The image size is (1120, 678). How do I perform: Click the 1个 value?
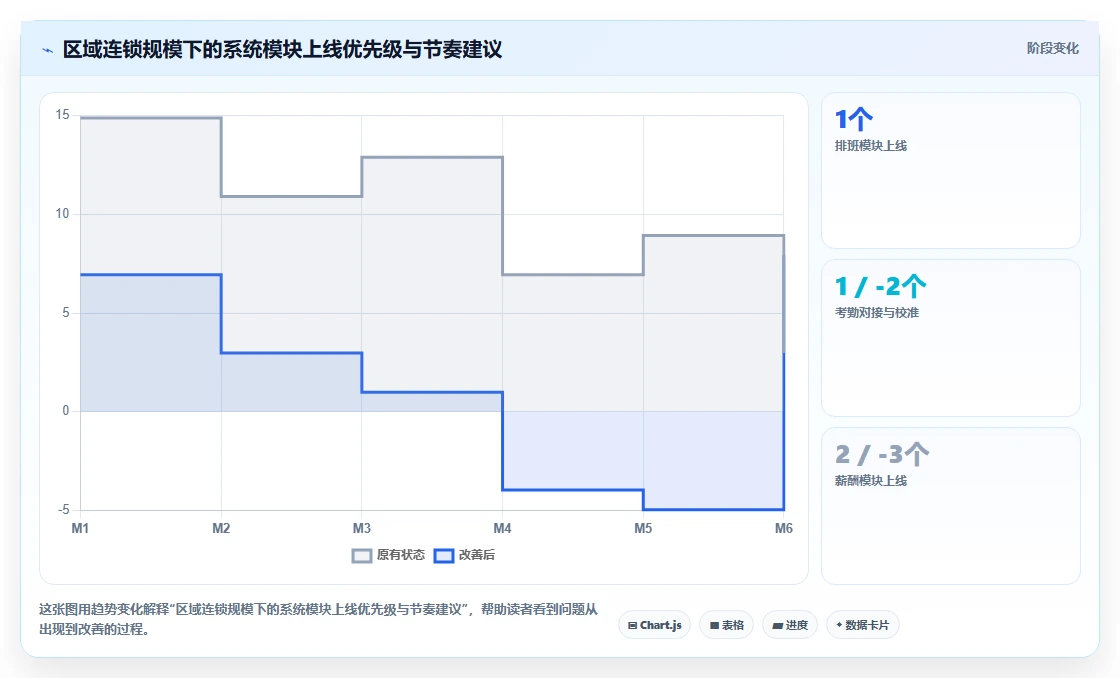pyautogui.click(x=854, y=119)
